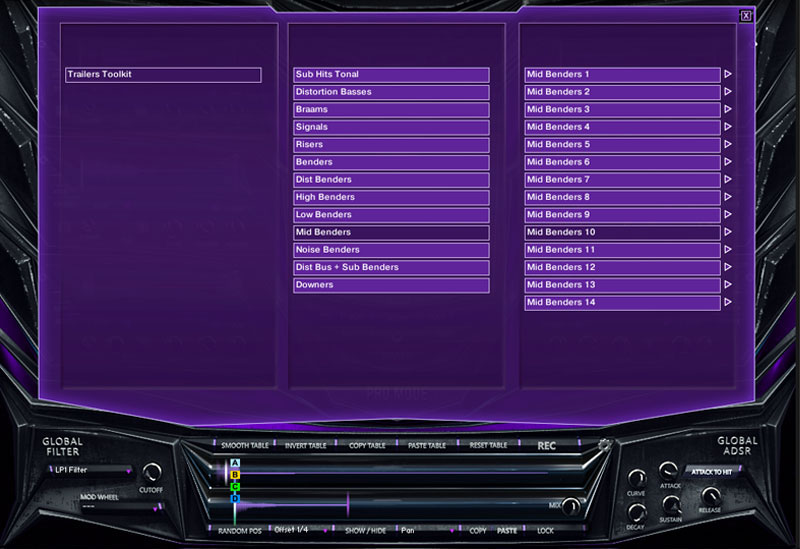Preview Mid Benders 2 with its play arrow
This screenshot has width=800, height=549.
[x=728, y=92]
